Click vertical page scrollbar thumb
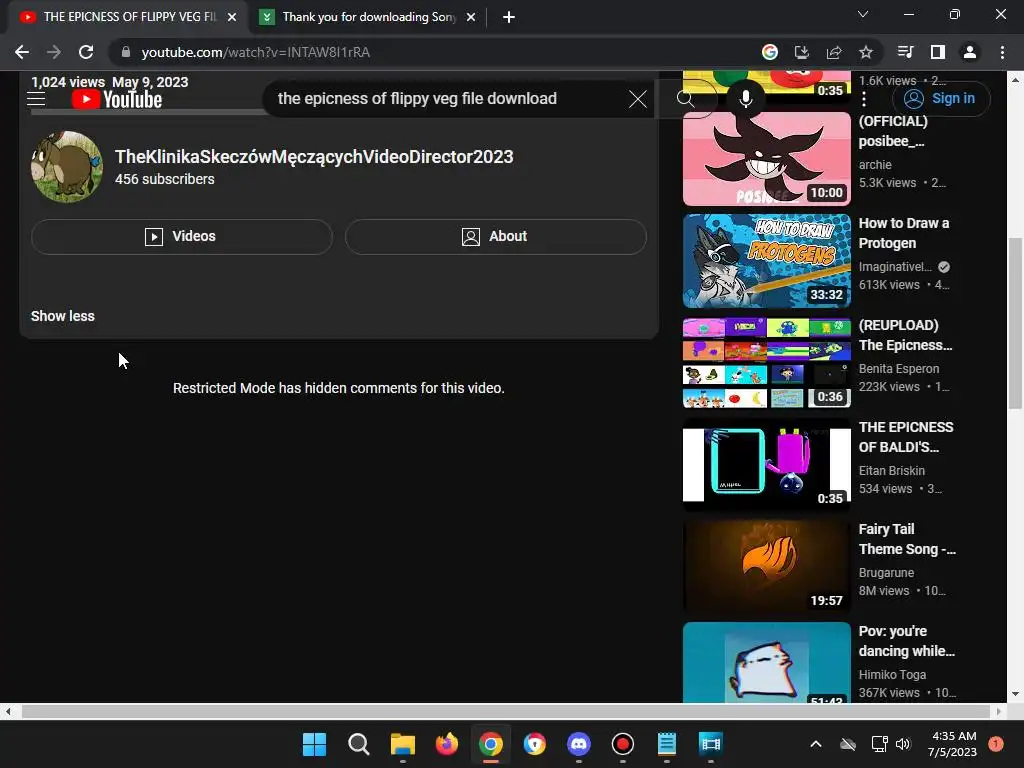Image resolution: width=1024 pixels, height=768 pixels. [x=1015, y=323]
